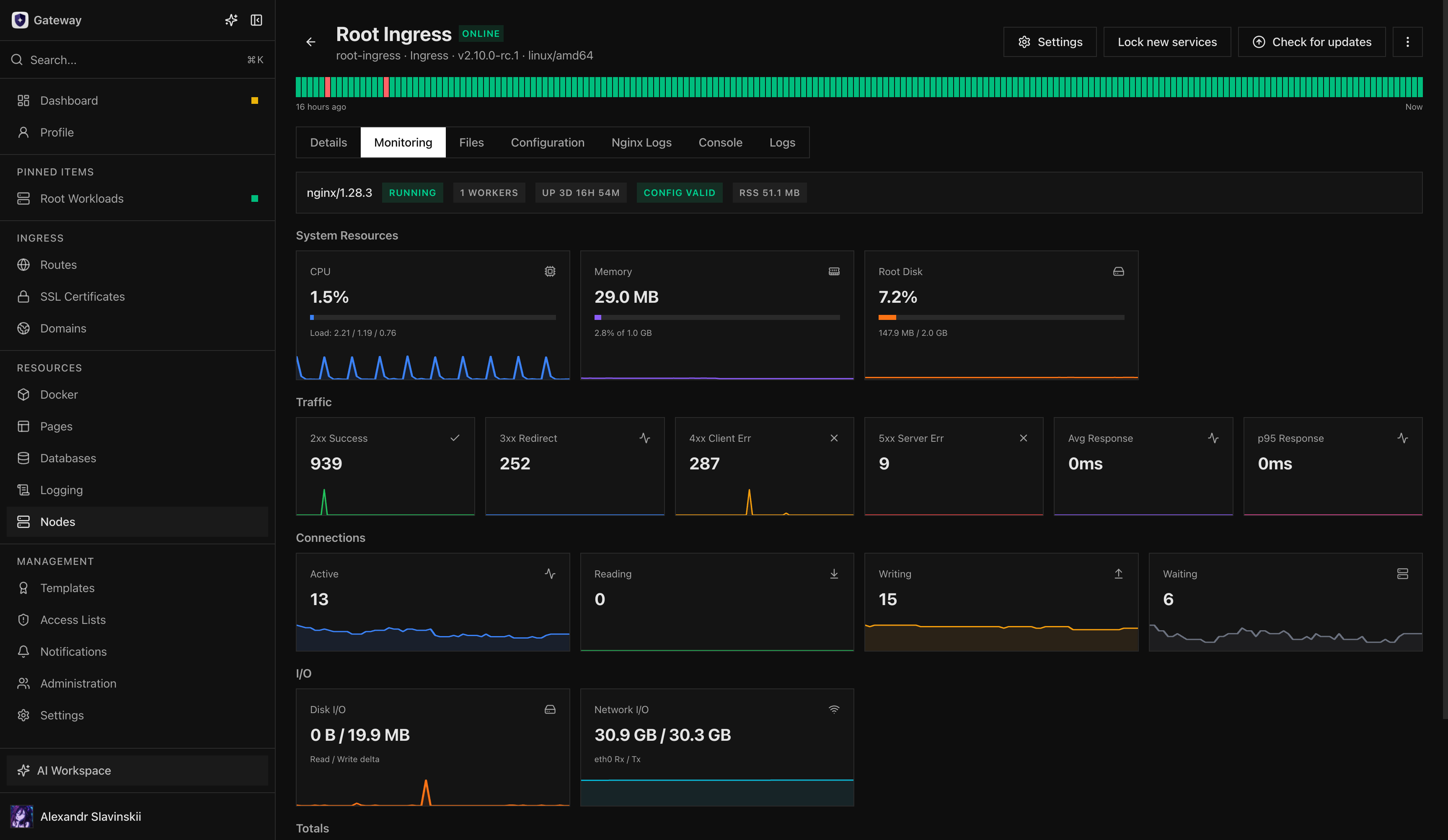This screenshot has width=1448, height=840.
Task: Click the RUNNING status badge
Action: [x=412, y=193]
